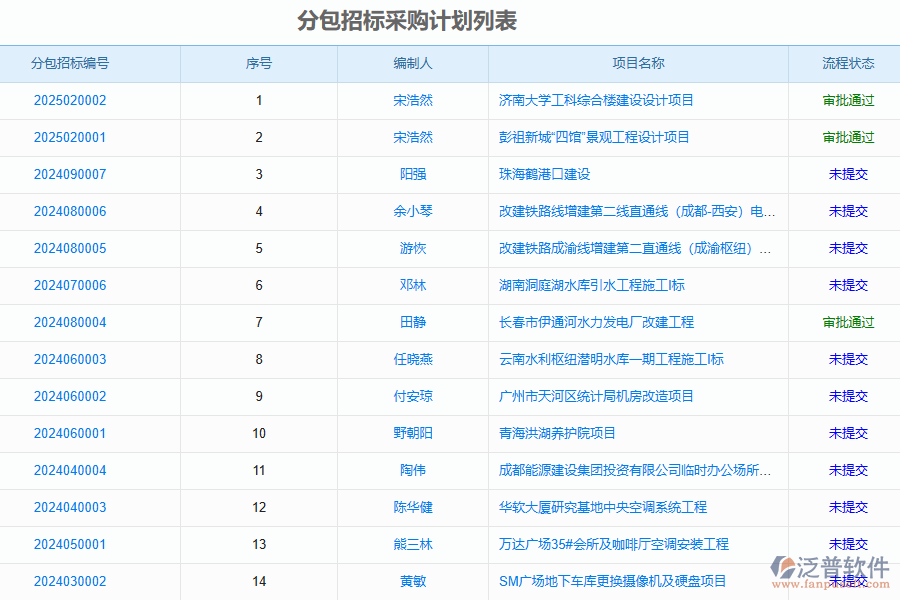Click 审批通过 status for 2025020001
The width and height of the screenshot is (900, 600).
[848, 137]
